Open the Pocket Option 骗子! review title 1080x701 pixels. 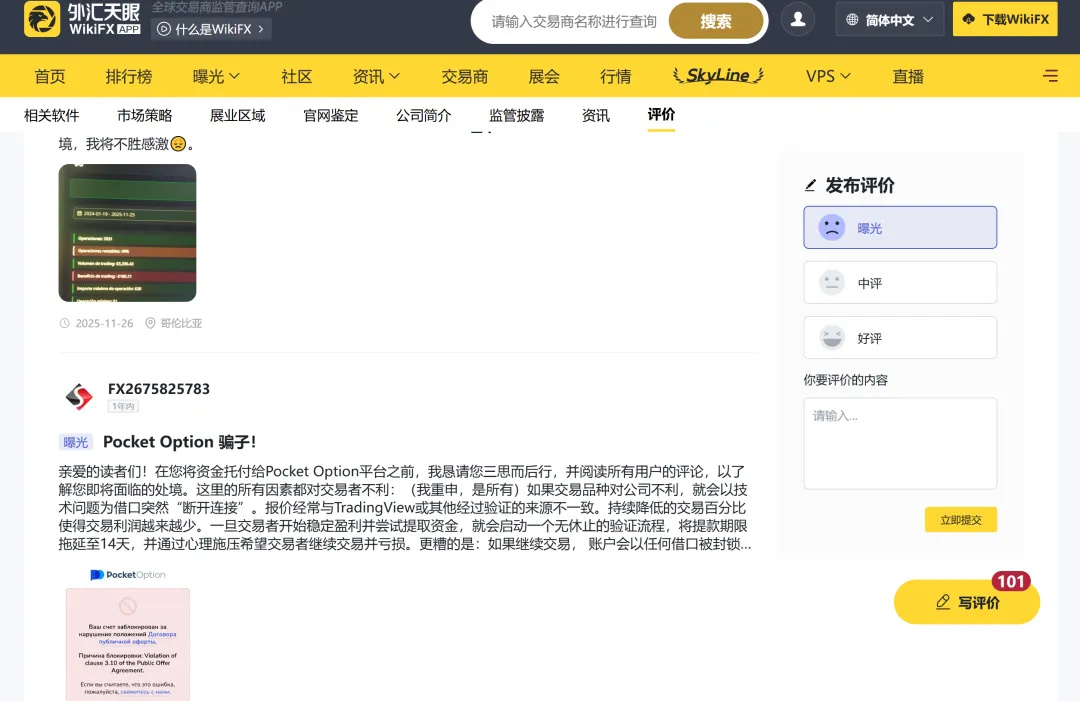(x=180, y=442)
